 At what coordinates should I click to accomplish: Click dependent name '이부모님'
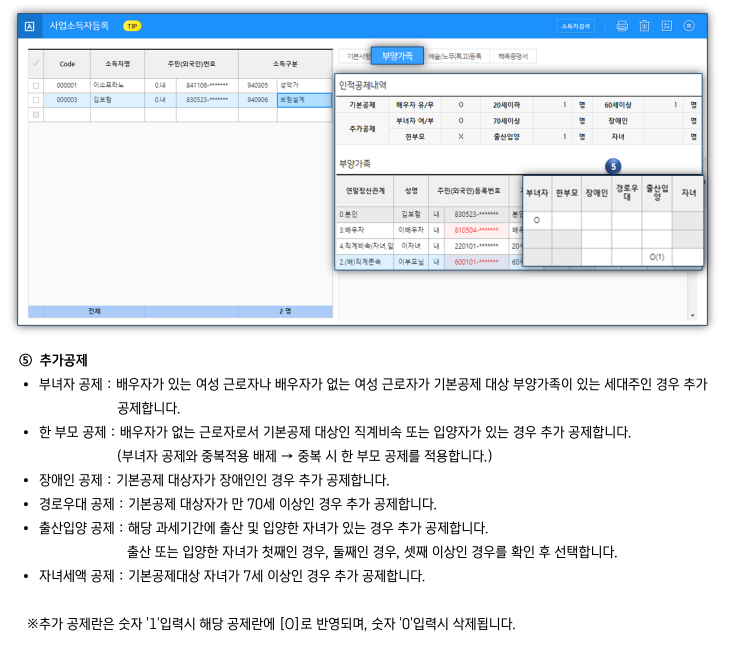point(411,262)
